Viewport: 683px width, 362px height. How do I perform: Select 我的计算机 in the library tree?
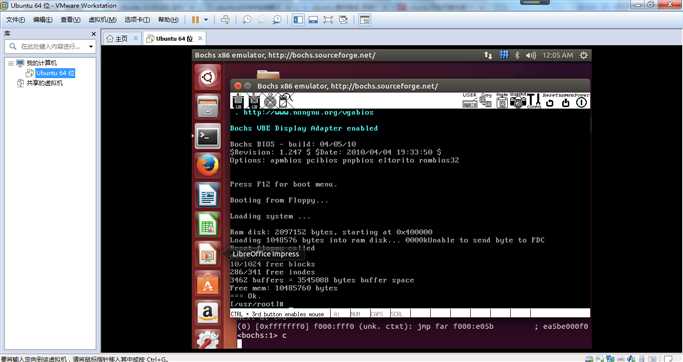pyautogui.click(x=41, y=63)
